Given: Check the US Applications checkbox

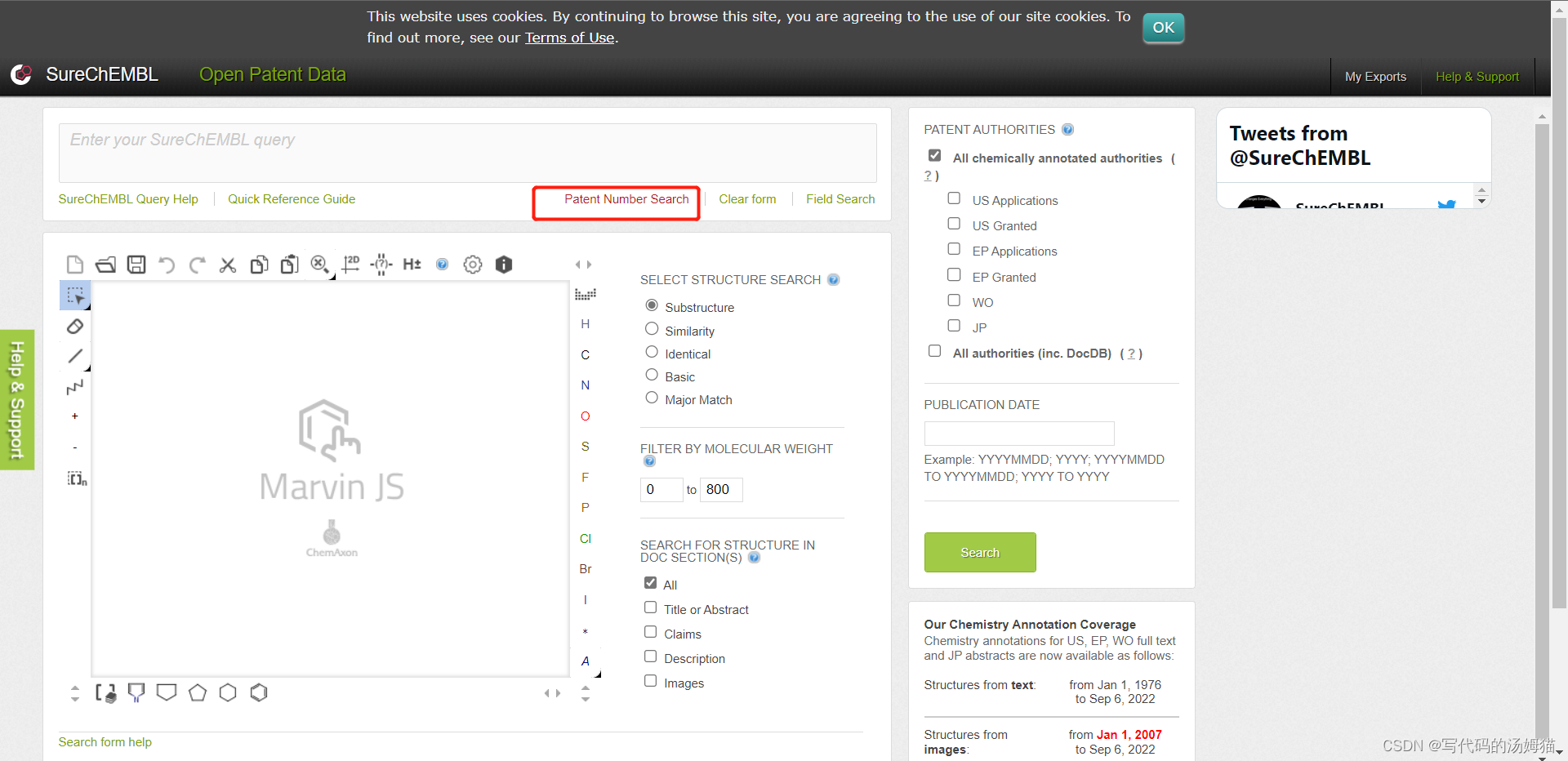Looking at the screenshot, I should [x=954, y=198].
